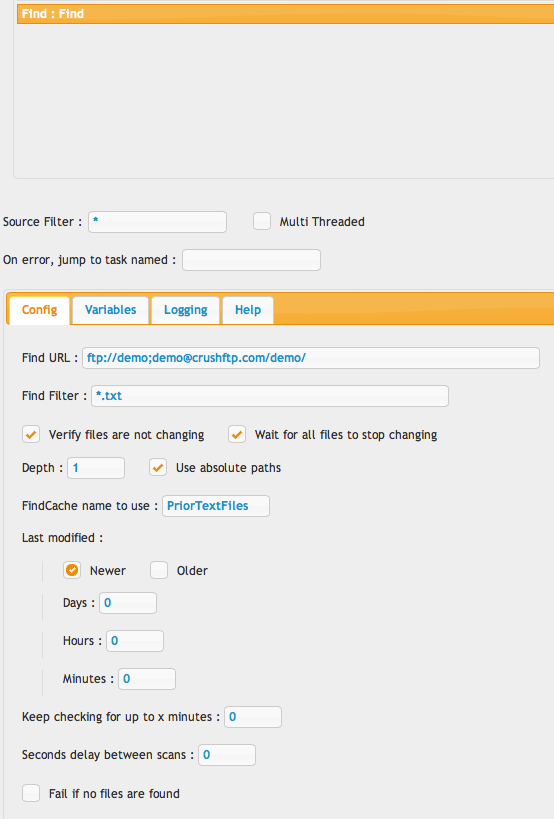This screenshot has height=819, width=554.
Task: Click the On error jump to task field
Action: [x=251, y=260]
